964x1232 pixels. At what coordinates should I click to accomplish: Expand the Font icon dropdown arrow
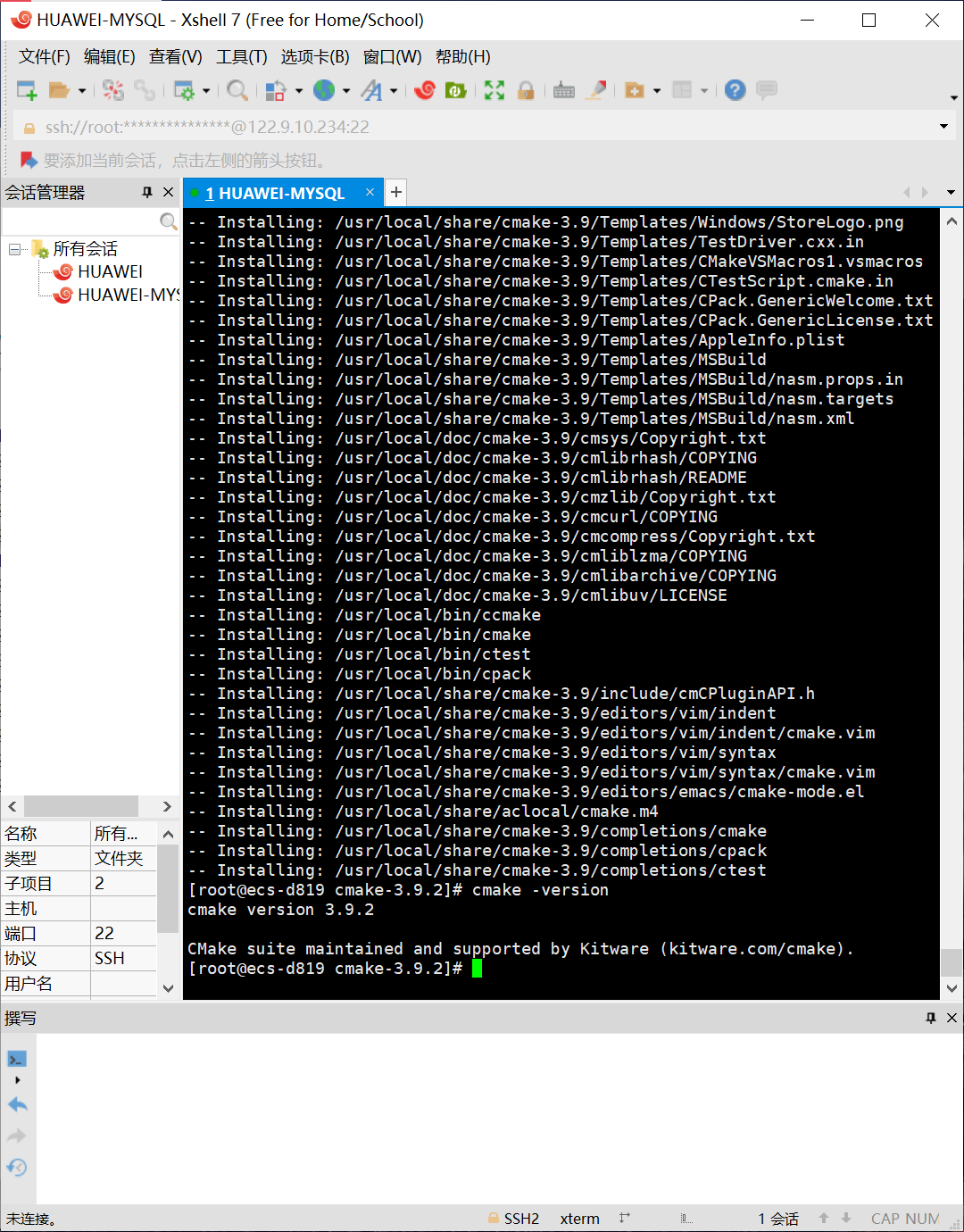click(394, 90)
